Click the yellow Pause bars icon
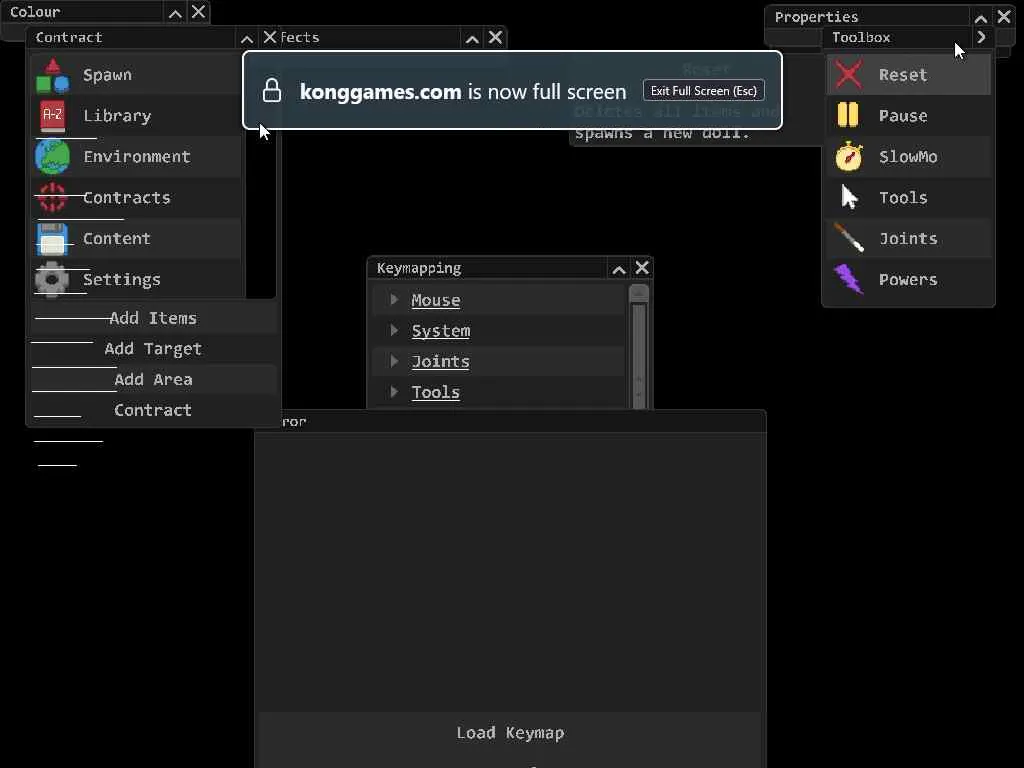 coord(848,115)
